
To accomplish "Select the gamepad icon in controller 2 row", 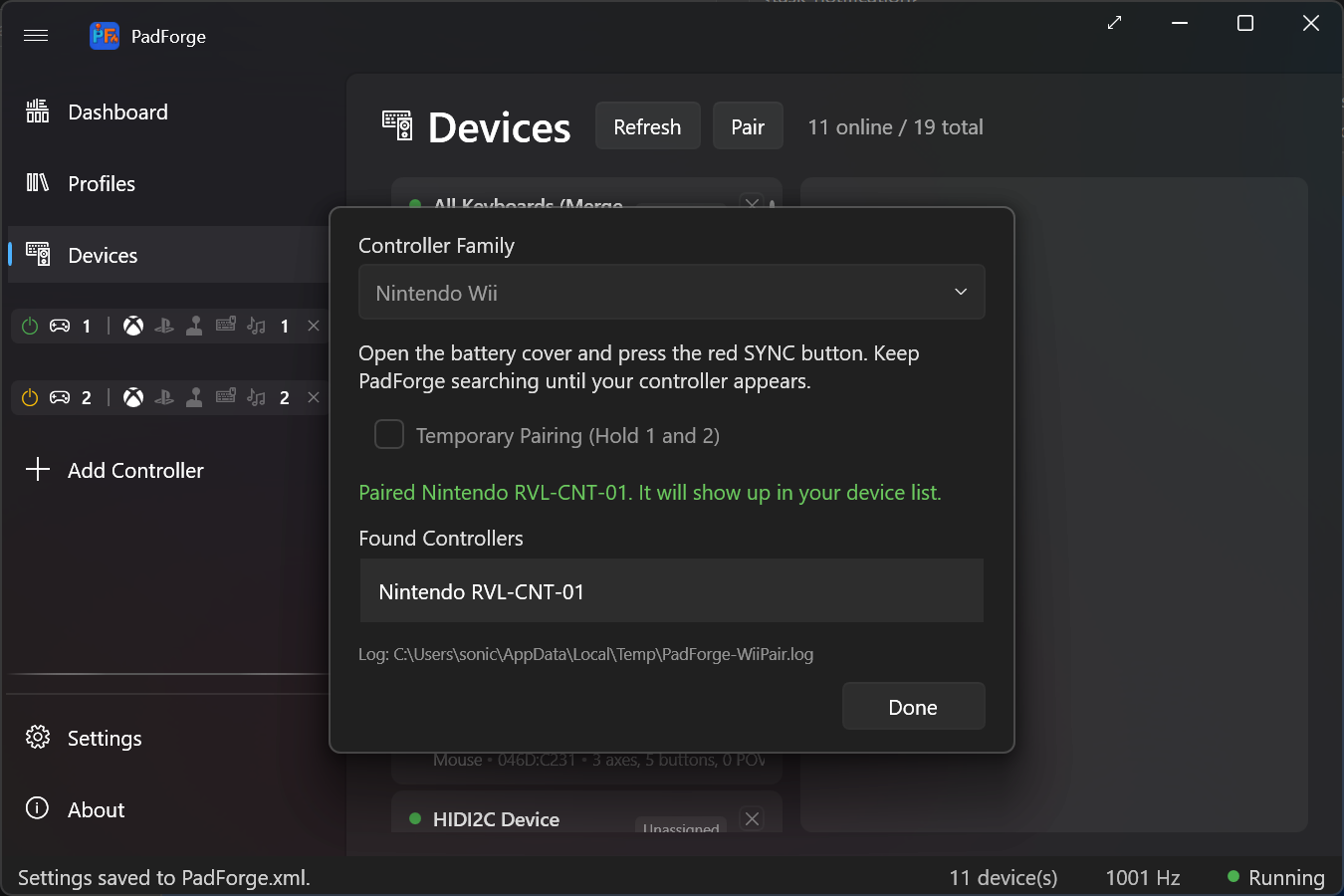I will click(x=60, y=397).
